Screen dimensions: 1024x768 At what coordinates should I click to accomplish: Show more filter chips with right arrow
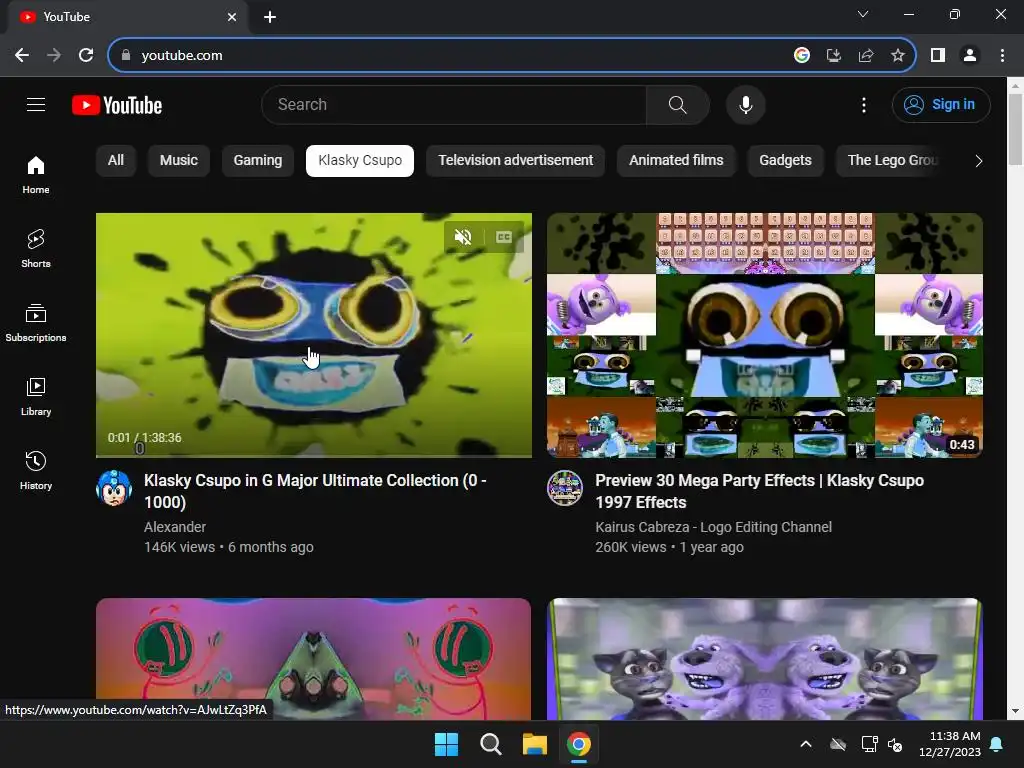point(978,161)
